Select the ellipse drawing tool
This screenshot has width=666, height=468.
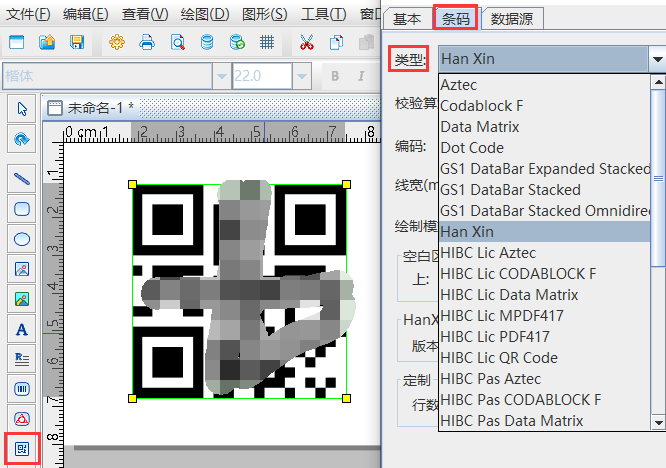(22, 239)
